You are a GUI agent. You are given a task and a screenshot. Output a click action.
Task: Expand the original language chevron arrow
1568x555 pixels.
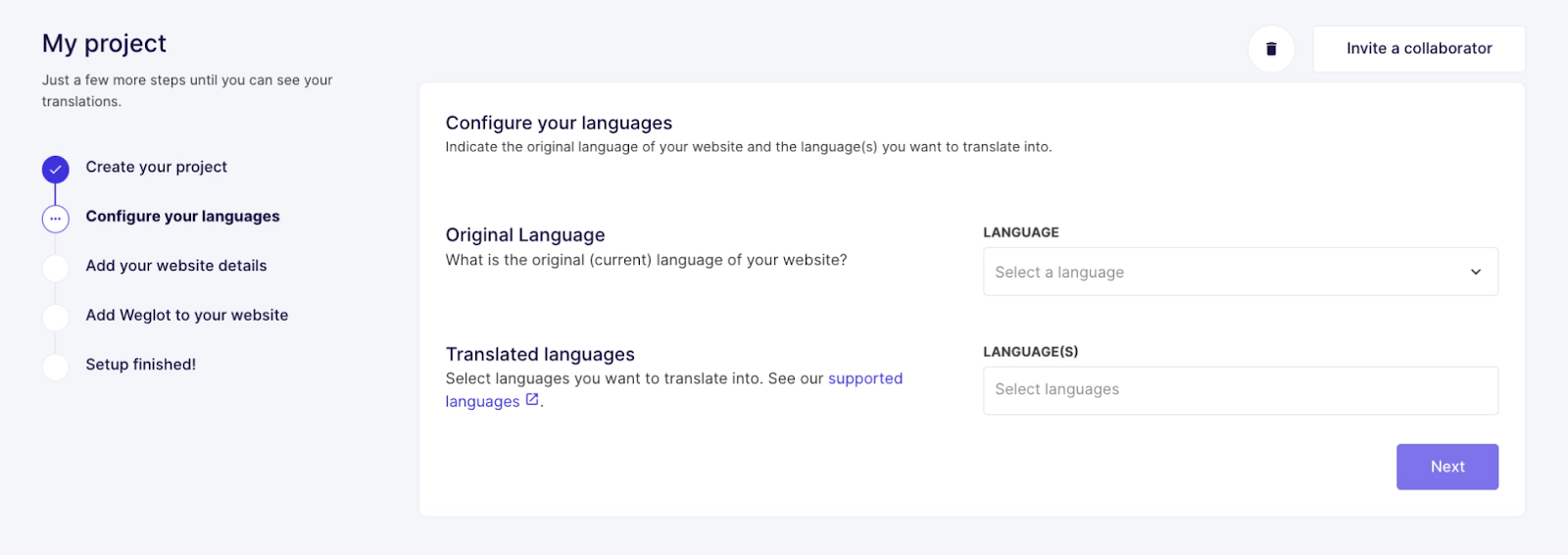tap(1475, 273)
